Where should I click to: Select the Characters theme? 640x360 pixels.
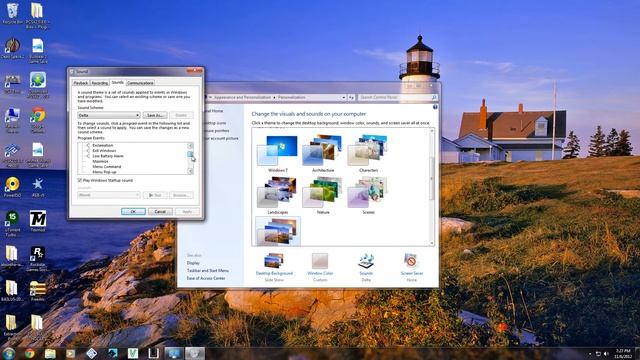[x=369, y=154]
